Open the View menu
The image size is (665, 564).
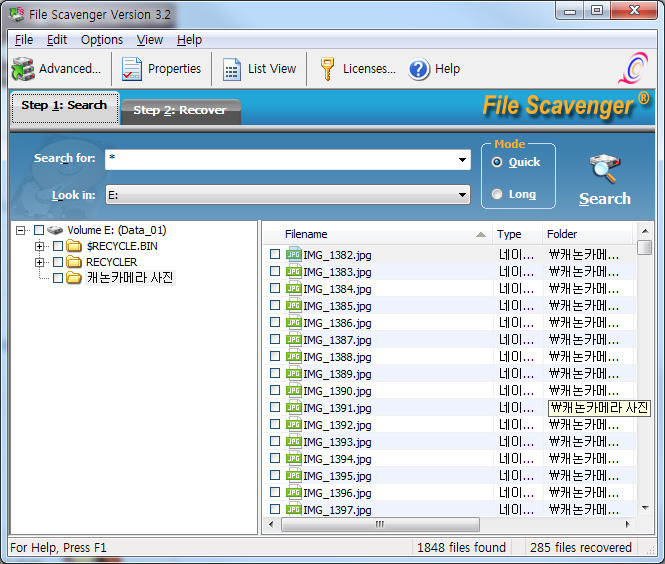[150, 40]
